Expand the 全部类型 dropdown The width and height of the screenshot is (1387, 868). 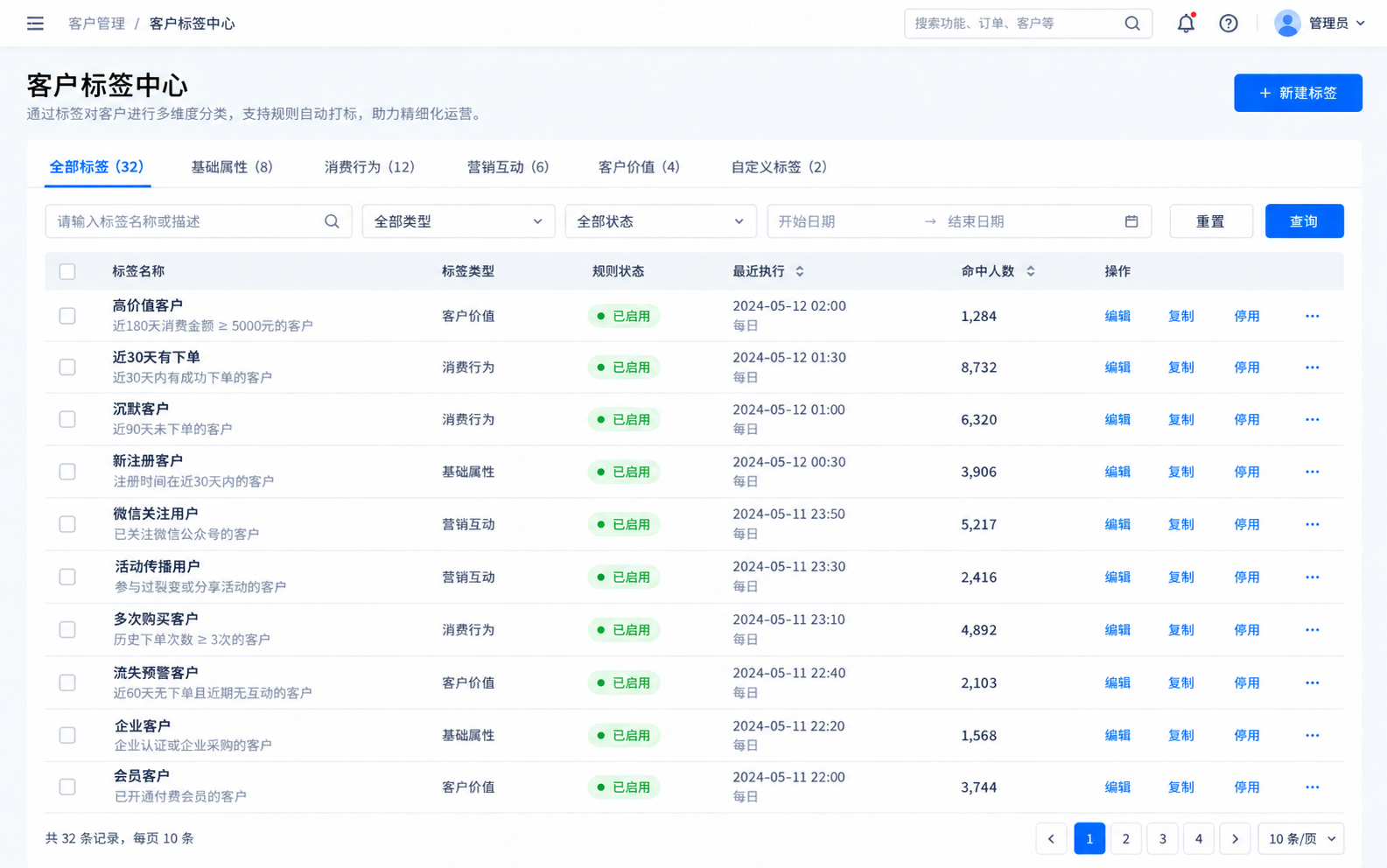pyautogui.click(x=459, y=221)
